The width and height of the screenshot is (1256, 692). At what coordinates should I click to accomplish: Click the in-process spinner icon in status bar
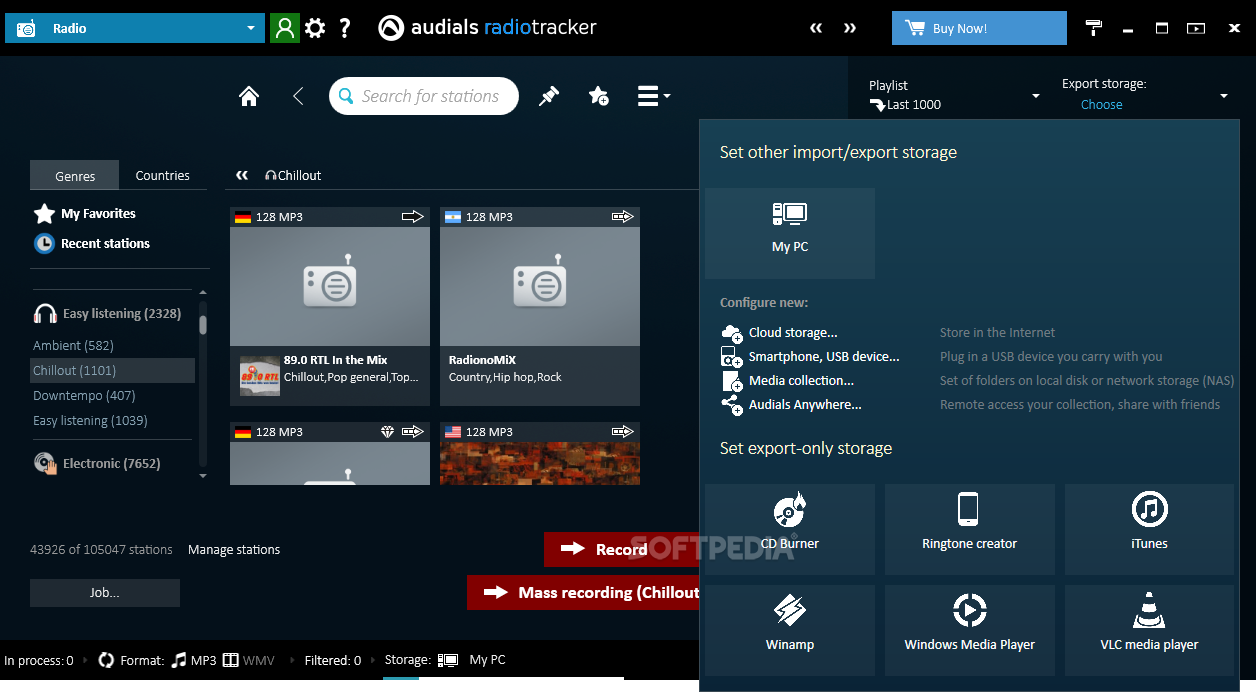[x=106, y=660]
